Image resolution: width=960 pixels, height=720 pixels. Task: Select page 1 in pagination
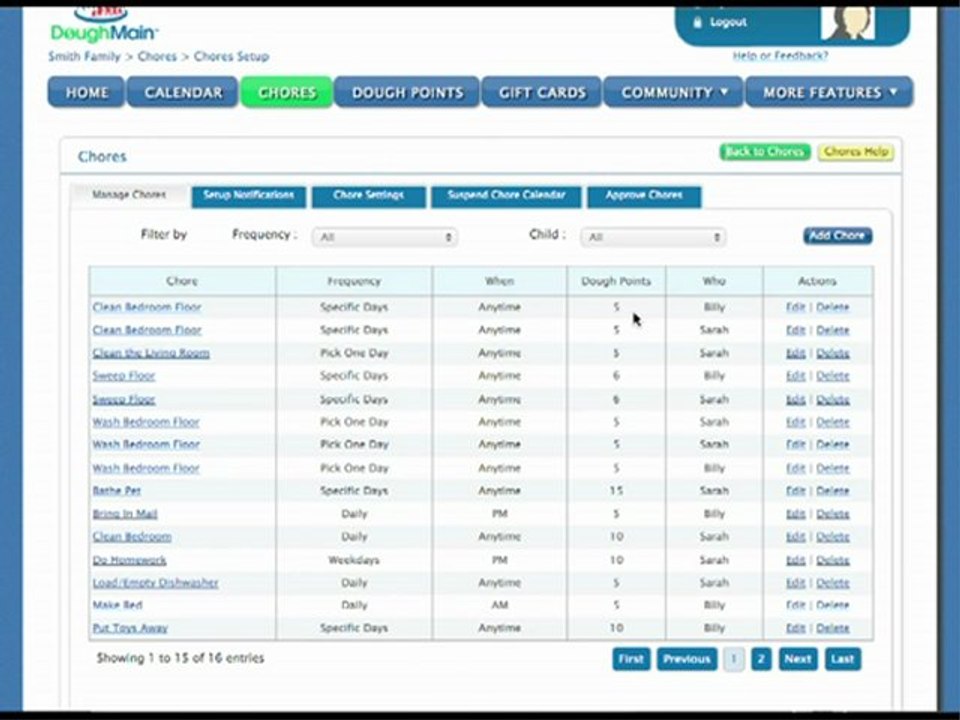pyautogui.click(x=733, y=659)
